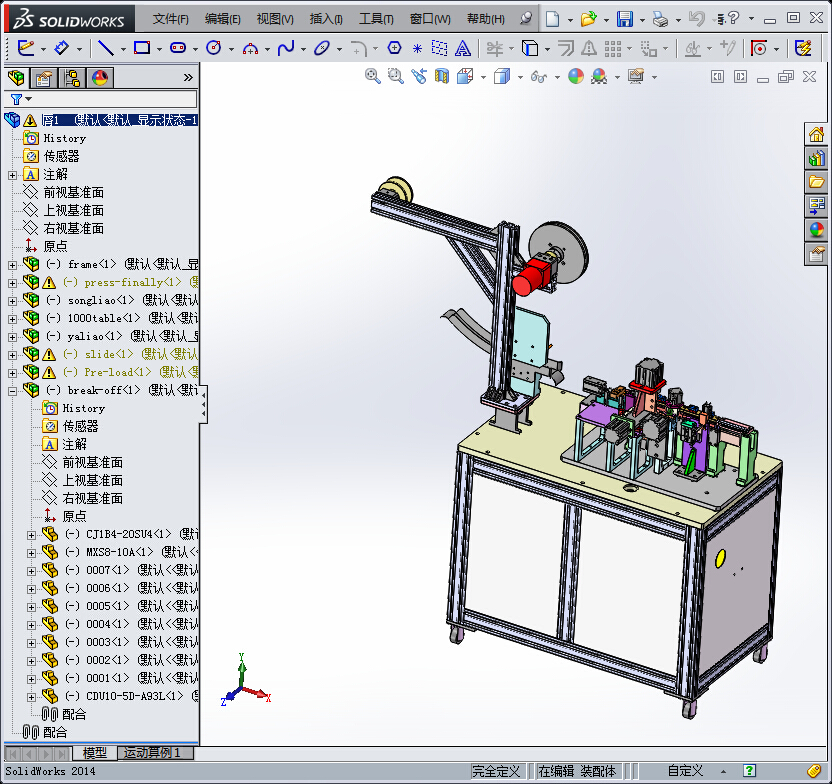The image size is (832, 784).
Task: Expand the songliao<1> component
Action: coord(13,301)
